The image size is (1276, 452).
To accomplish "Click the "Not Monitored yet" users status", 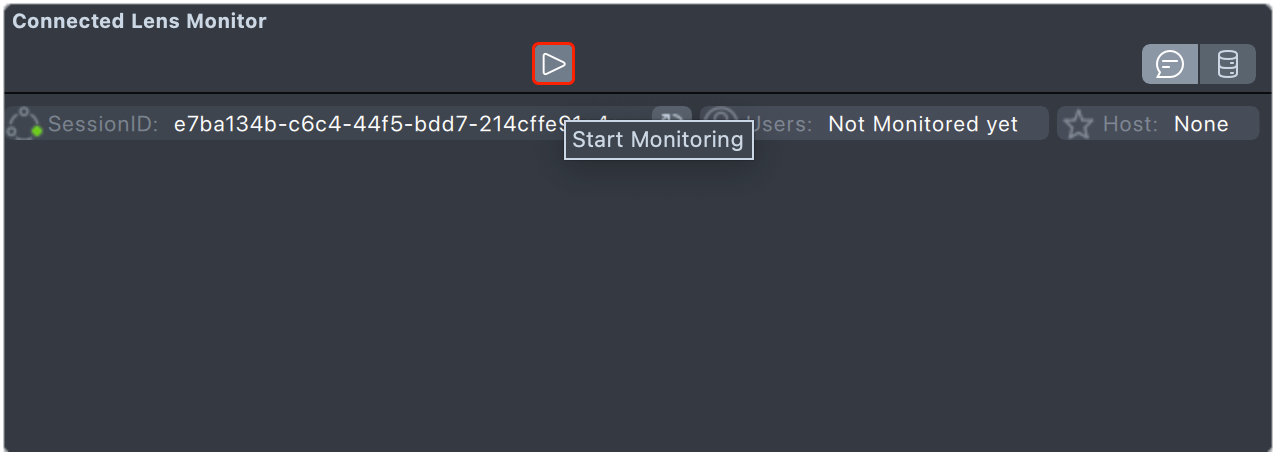I will pos(923,124).
